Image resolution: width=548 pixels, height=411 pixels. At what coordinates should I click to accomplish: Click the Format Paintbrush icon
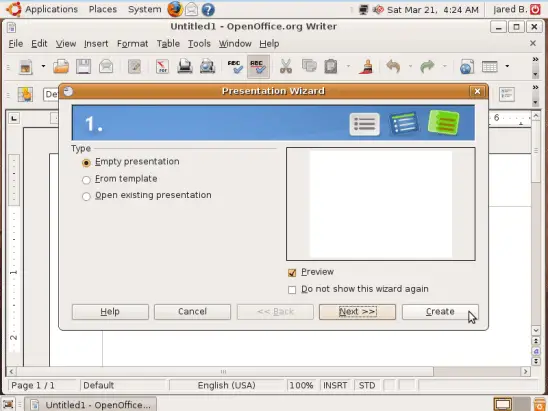pyautogui.click(x=367, y=66)
